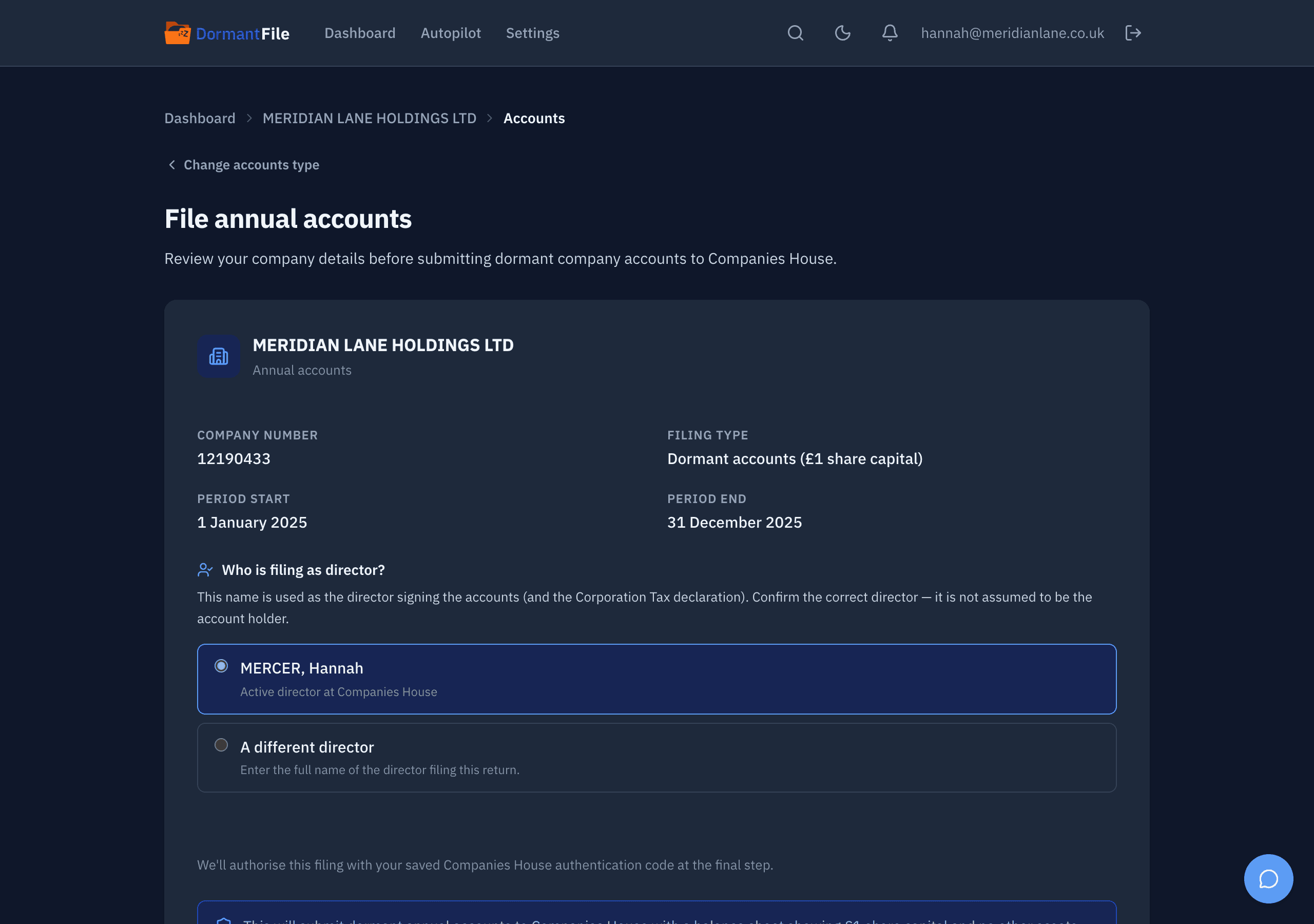
Task: Click DormantFile brand name text
Action: point(243,34)
